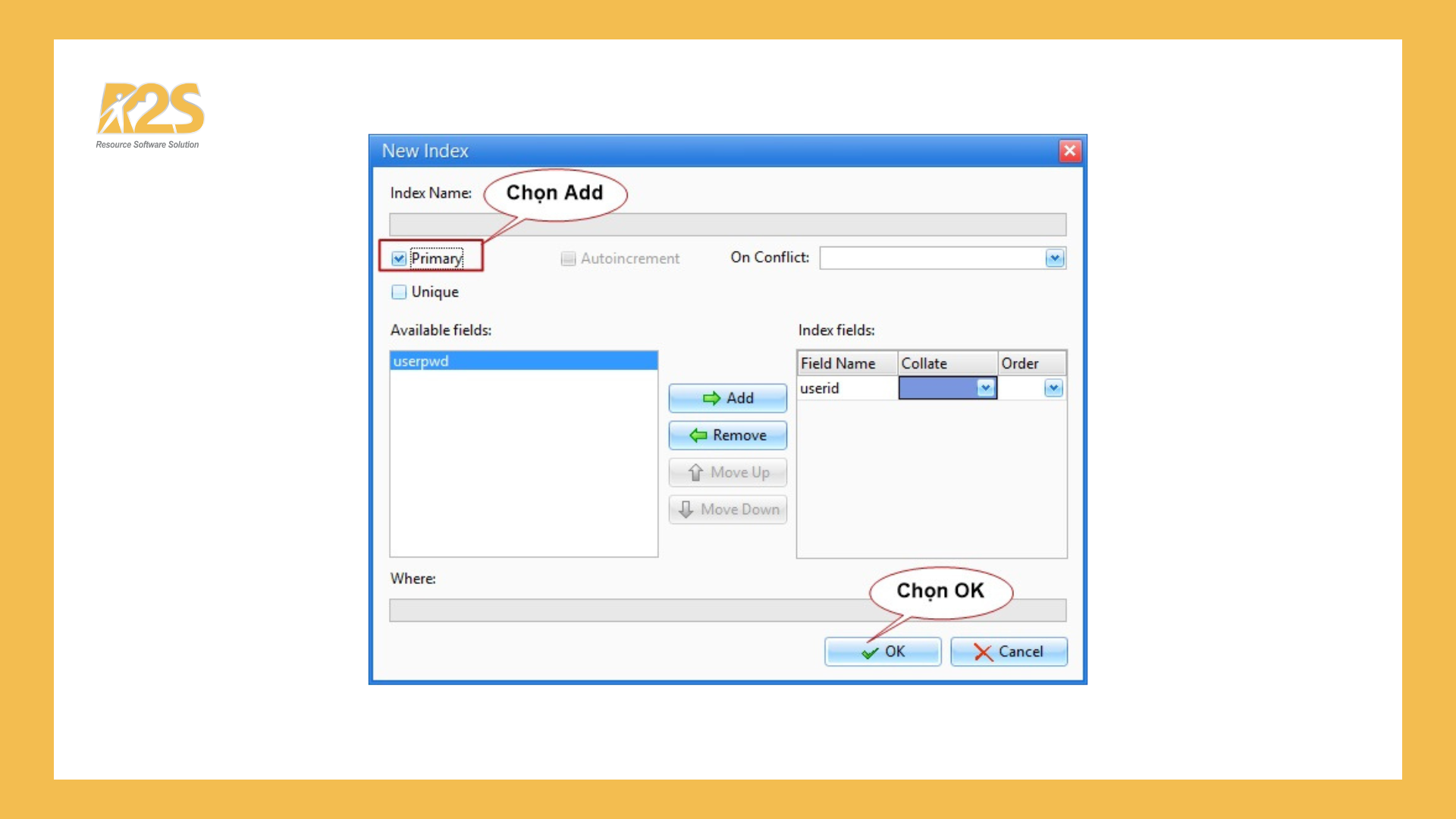The height and width of the screenshot is (819, 1456).
Task: Select the green Add arrow icon
Action: tap(711, 398)
